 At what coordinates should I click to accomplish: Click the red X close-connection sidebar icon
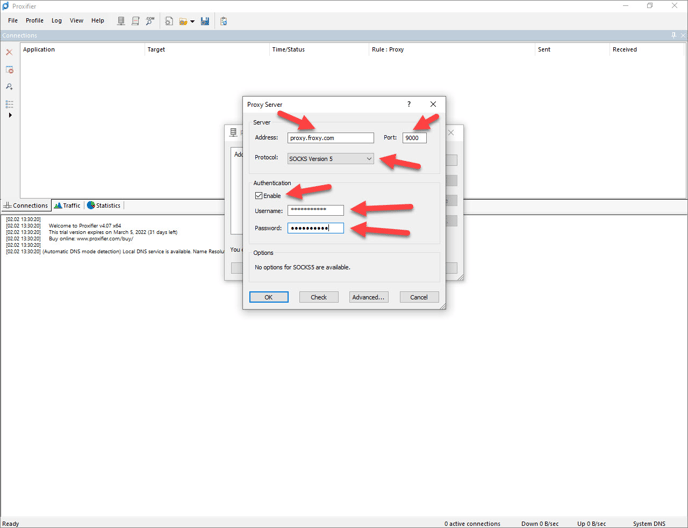[x=9, y=52]
